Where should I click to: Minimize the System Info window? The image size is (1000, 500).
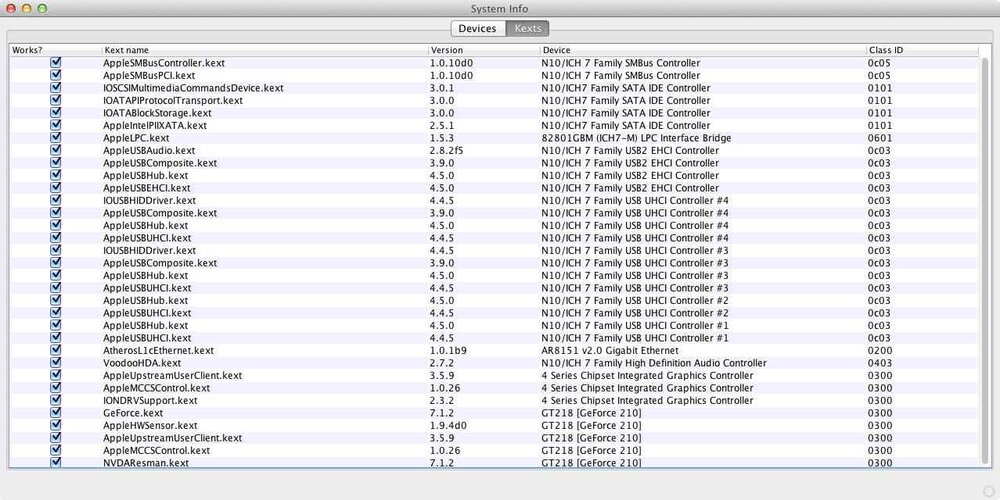tap(26, 9)
